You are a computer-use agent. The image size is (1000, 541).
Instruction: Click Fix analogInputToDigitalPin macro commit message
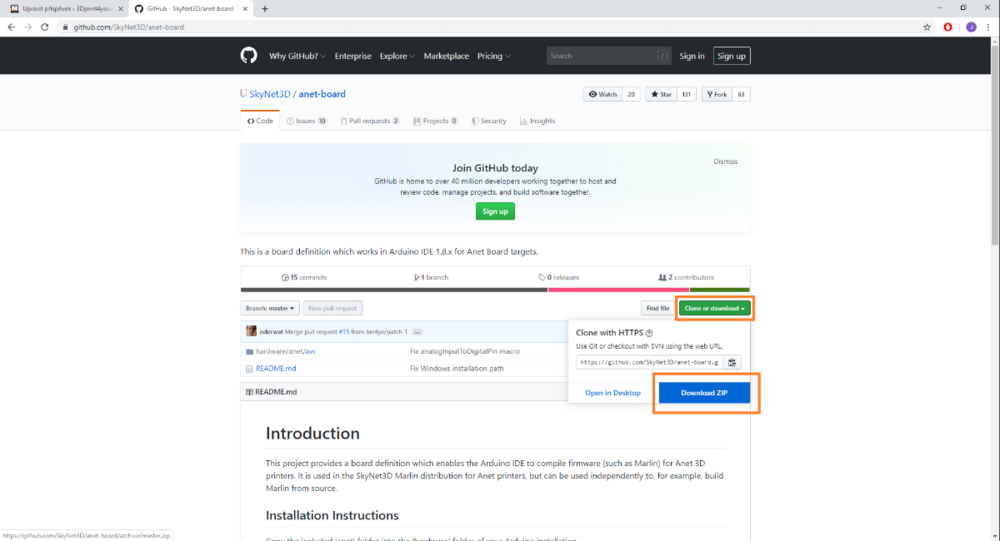[x=465, y=352]
